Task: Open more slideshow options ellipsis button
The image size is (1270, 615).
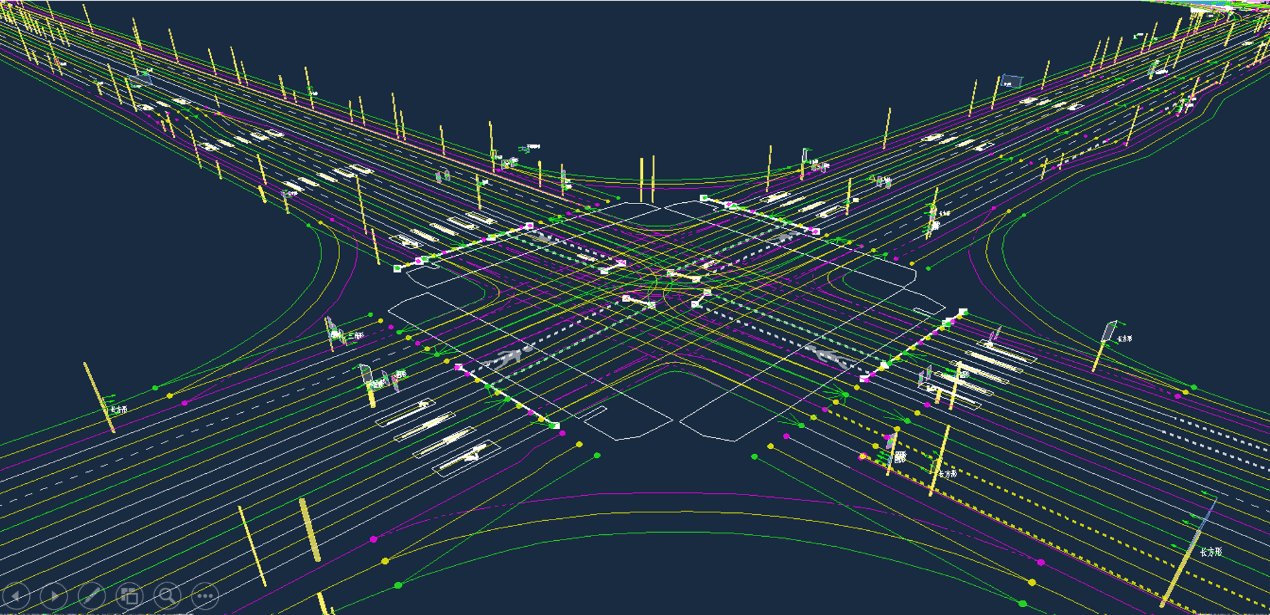Action: (x=204, y=596)
